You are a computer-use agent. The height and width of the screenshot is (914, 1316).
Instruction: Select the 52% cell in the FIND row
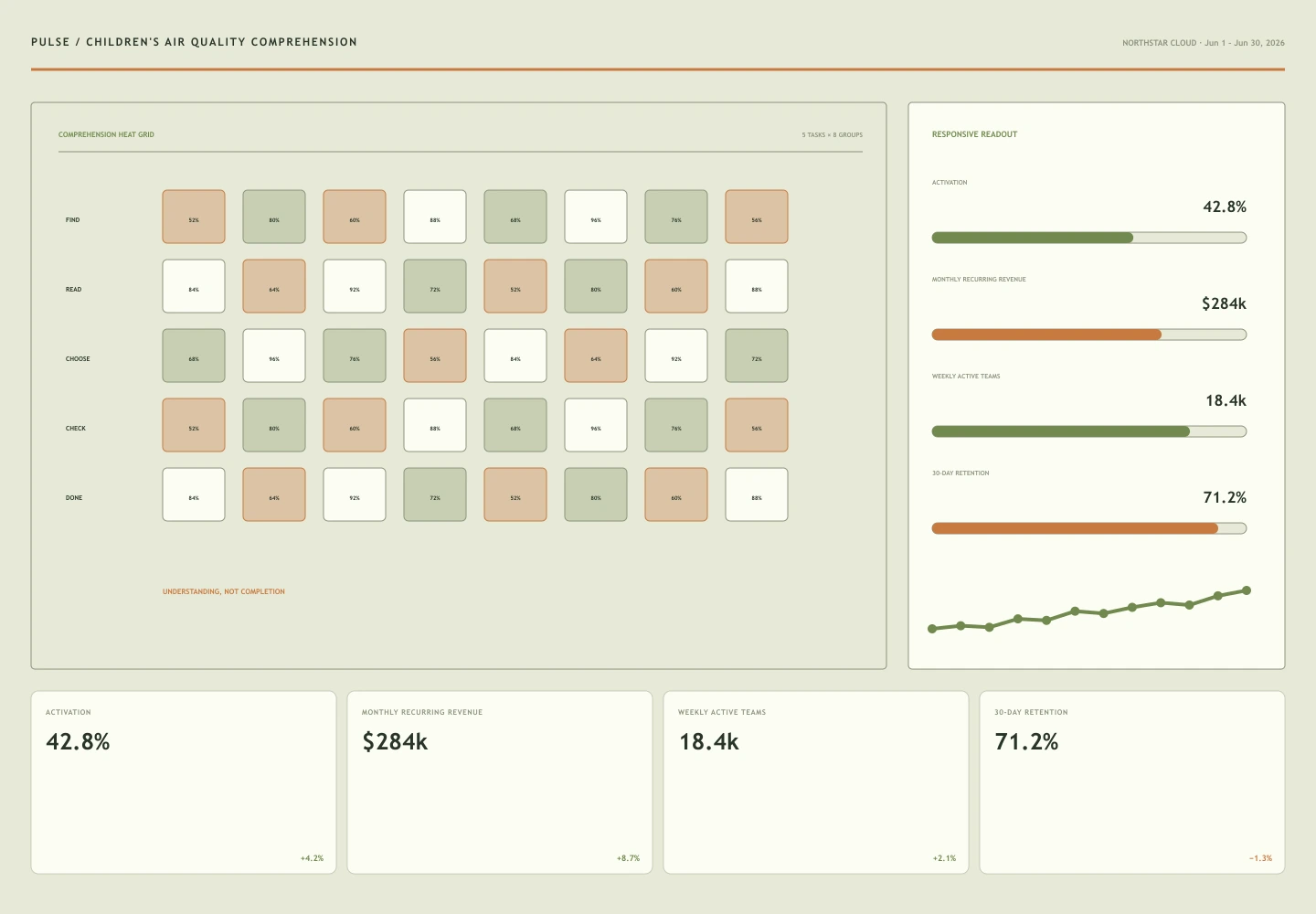(194, 217)
